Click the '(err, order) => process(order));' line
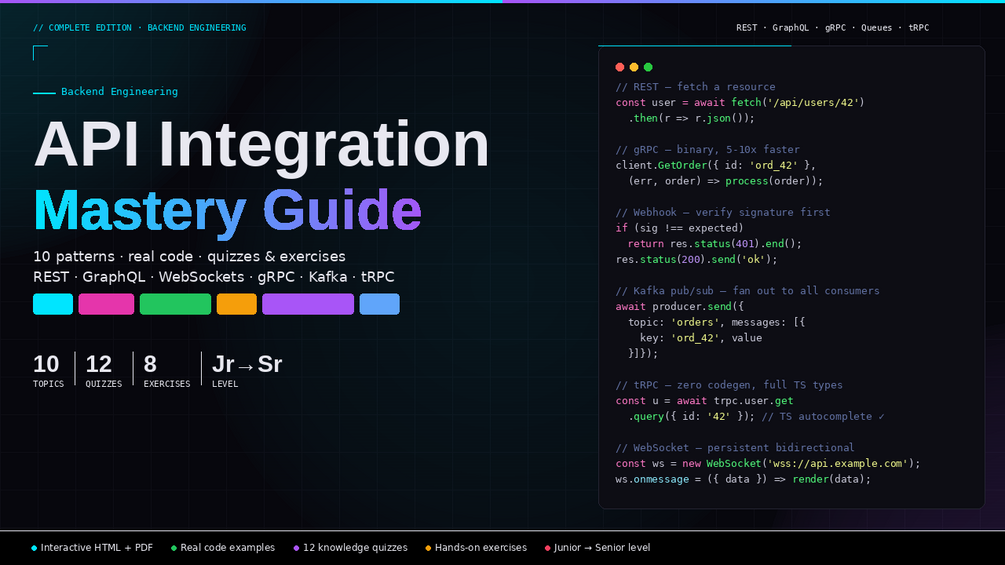 (726, 181)
